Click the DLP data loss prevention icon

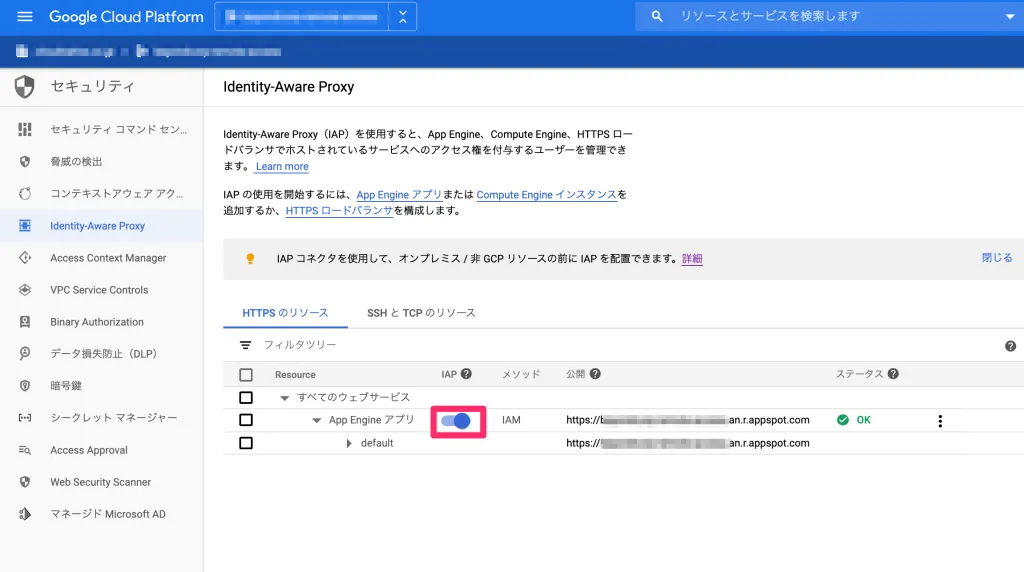click(25, 353)
